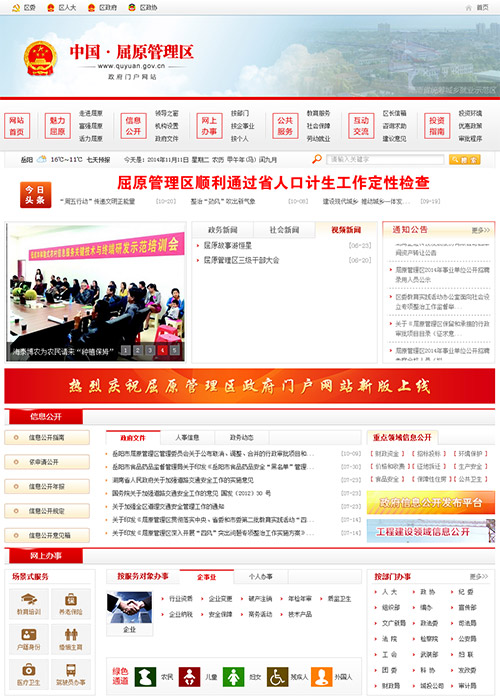Open the 屈原管理区顺利通过省人口计生工作定性检查 headline
The image size is (500, 699).
click(x=273, y=183)
